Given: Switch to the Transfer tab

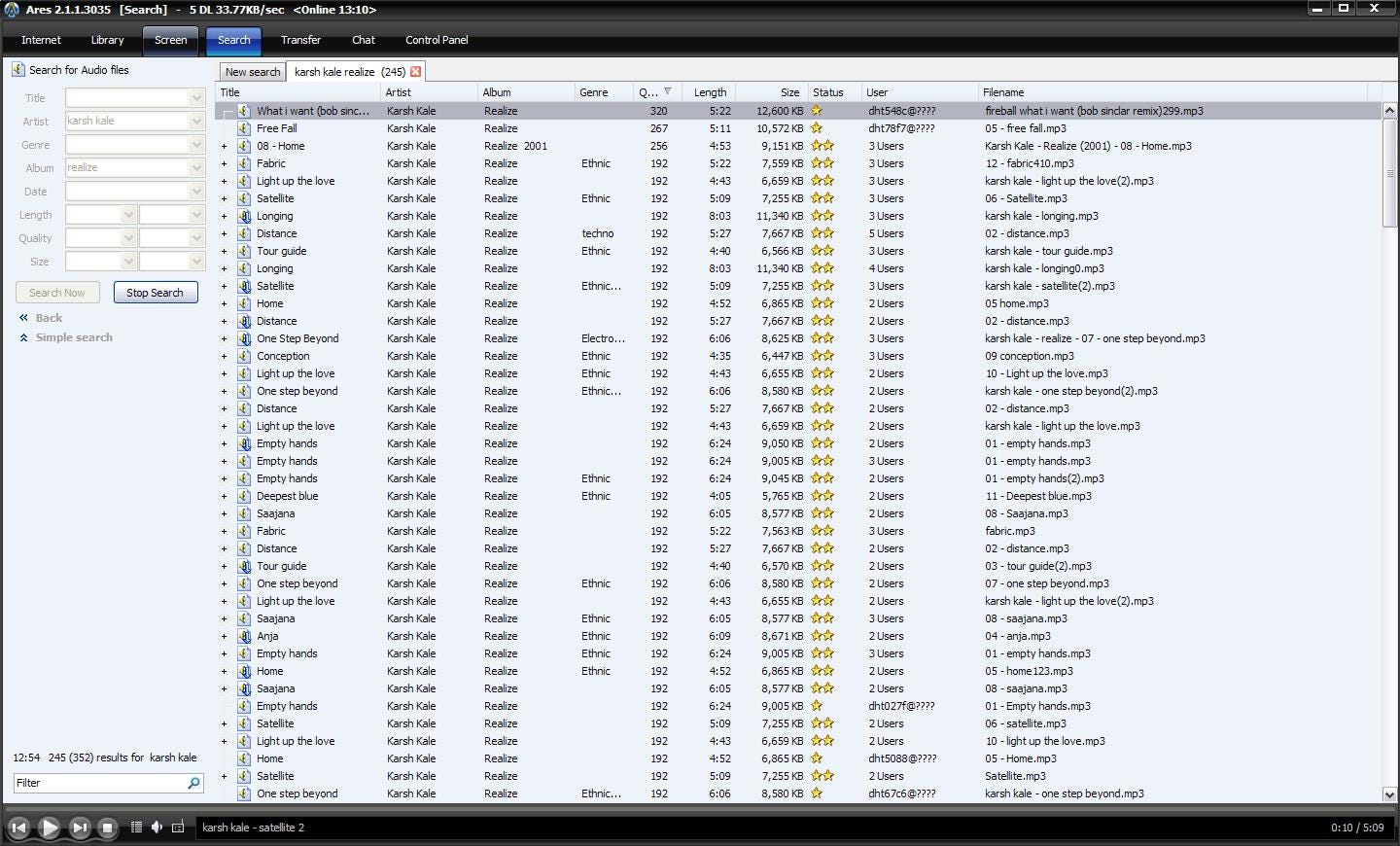Looking at the screenshot, I should click(300, 40).
